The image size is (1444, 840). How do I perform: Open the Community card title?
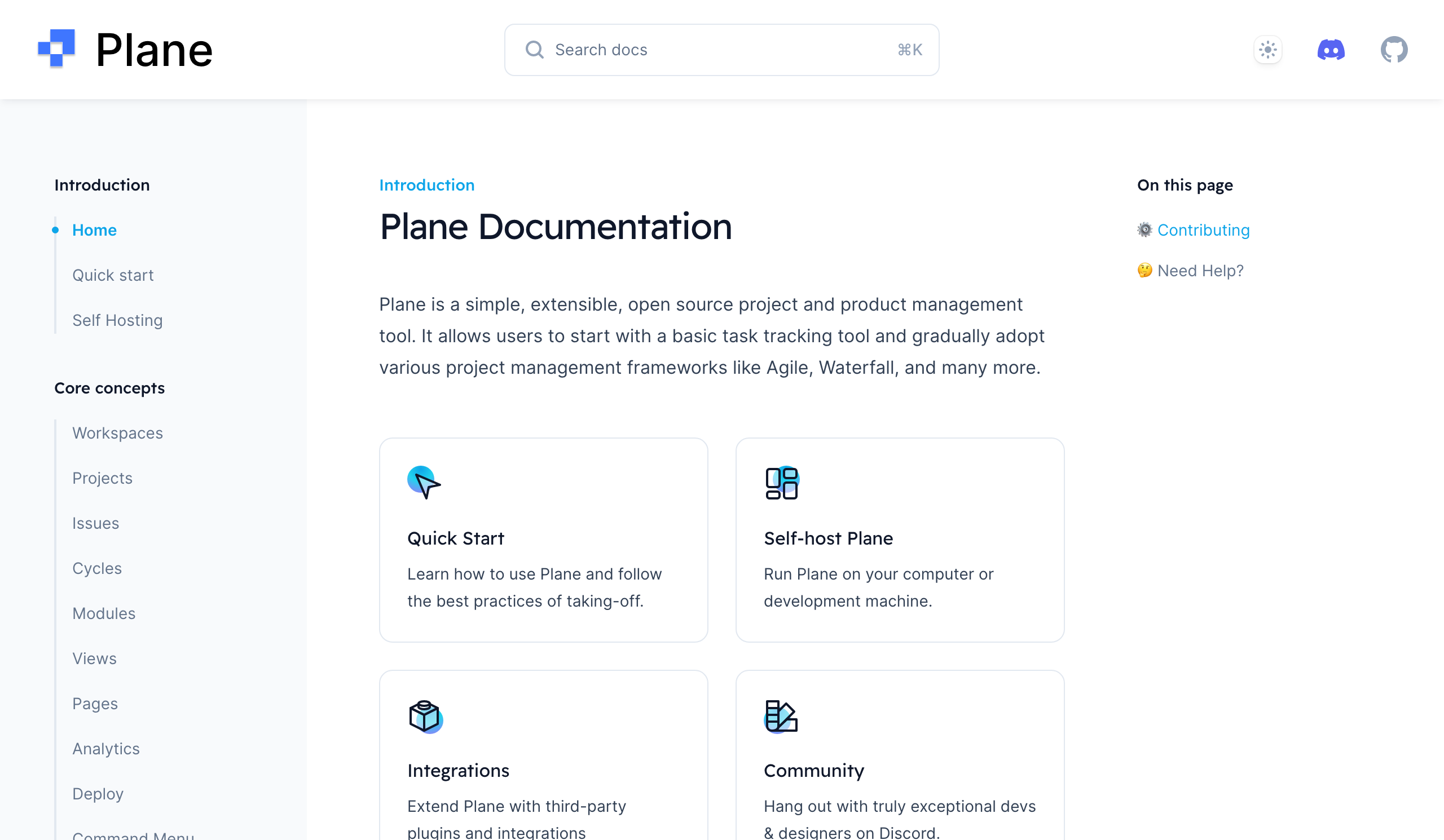click(x=814, y=771)
